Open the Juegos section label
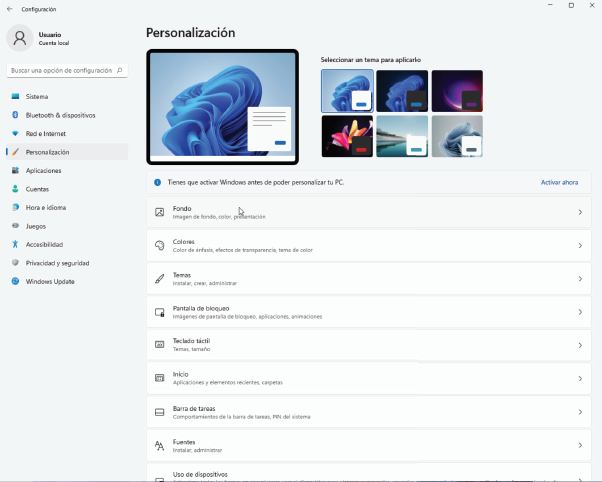Image resolution: width=602 pixels, height=482 pixels. click(x=36, y=226)
